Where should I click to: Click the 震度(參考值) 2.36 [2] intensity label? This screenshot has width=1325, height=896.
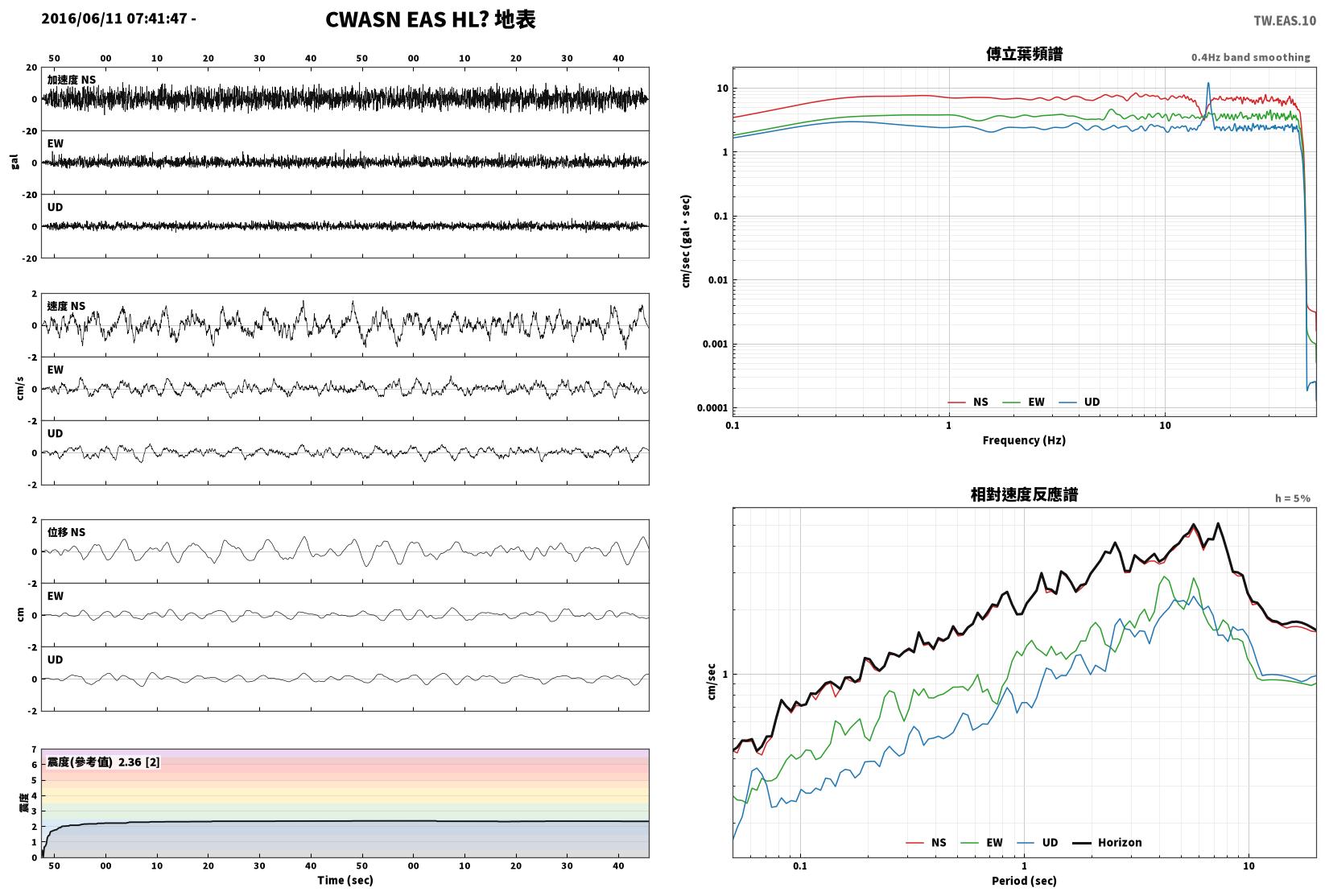(103, 762)
